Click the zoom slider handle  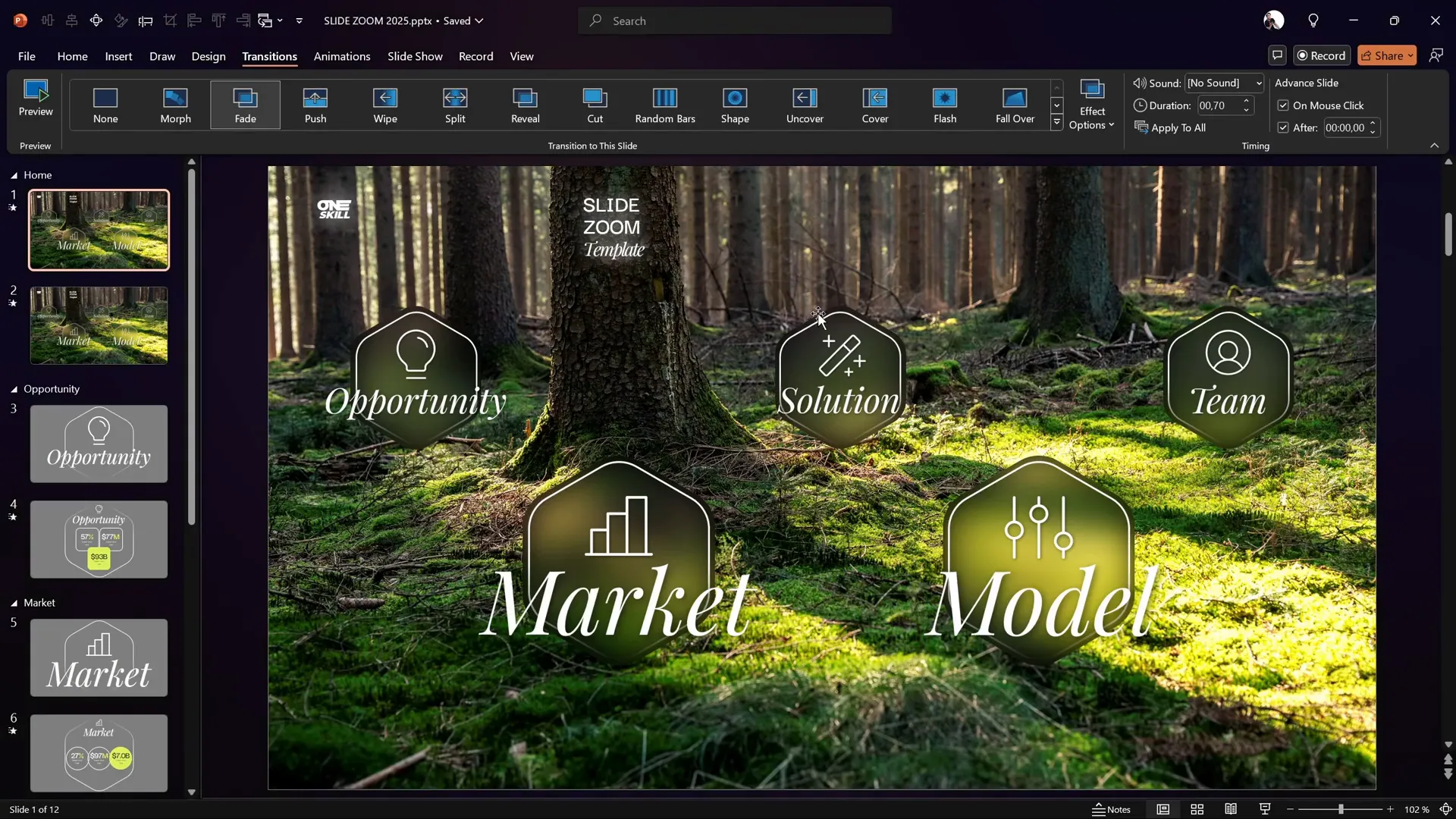click(x=1341, y=809)
